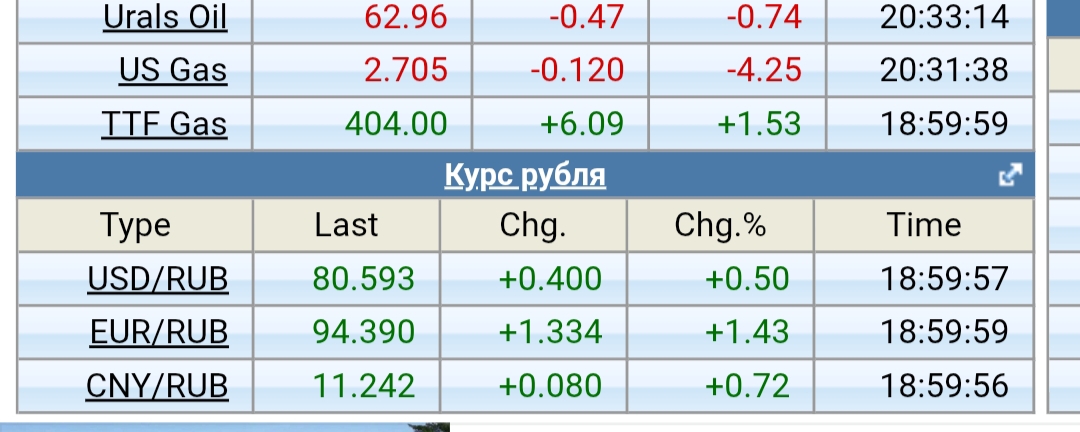The image size is (1080, 432).
Task: Click the Chg.% column header
Action: (720, 226)
